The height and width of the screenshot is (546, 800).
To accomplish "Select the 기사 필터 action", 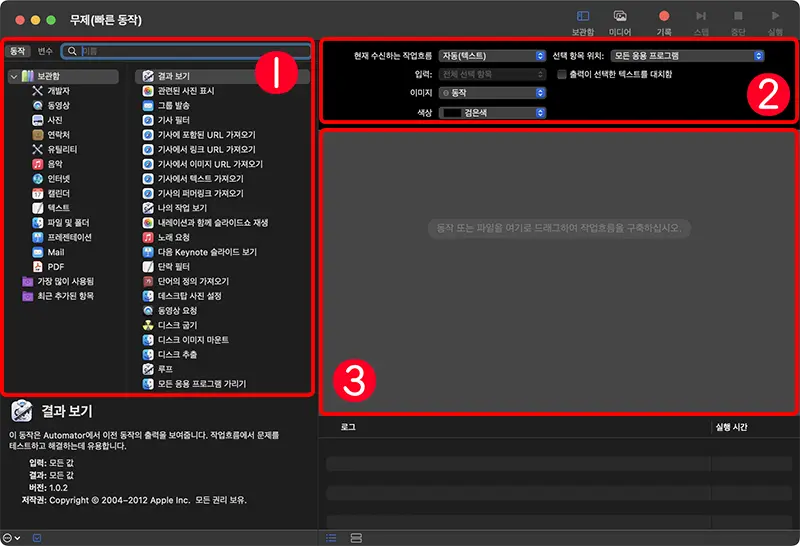I will (166, 120).
